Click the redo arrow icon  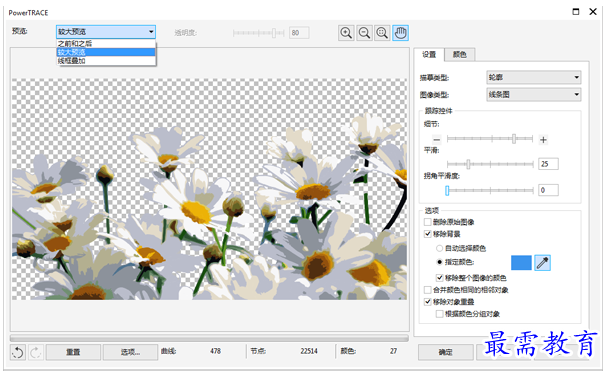[36, 352]
